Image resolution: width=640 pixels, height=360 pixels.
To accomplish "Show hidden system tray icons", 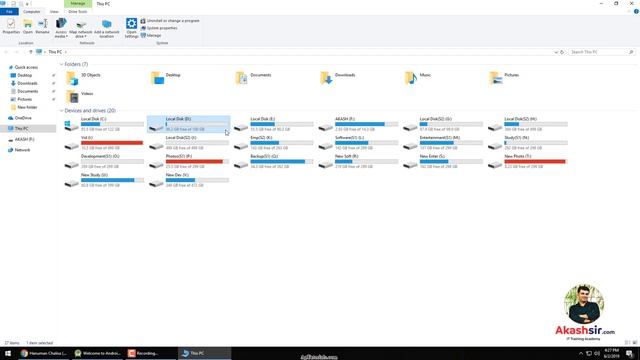I will click(581, 353).
